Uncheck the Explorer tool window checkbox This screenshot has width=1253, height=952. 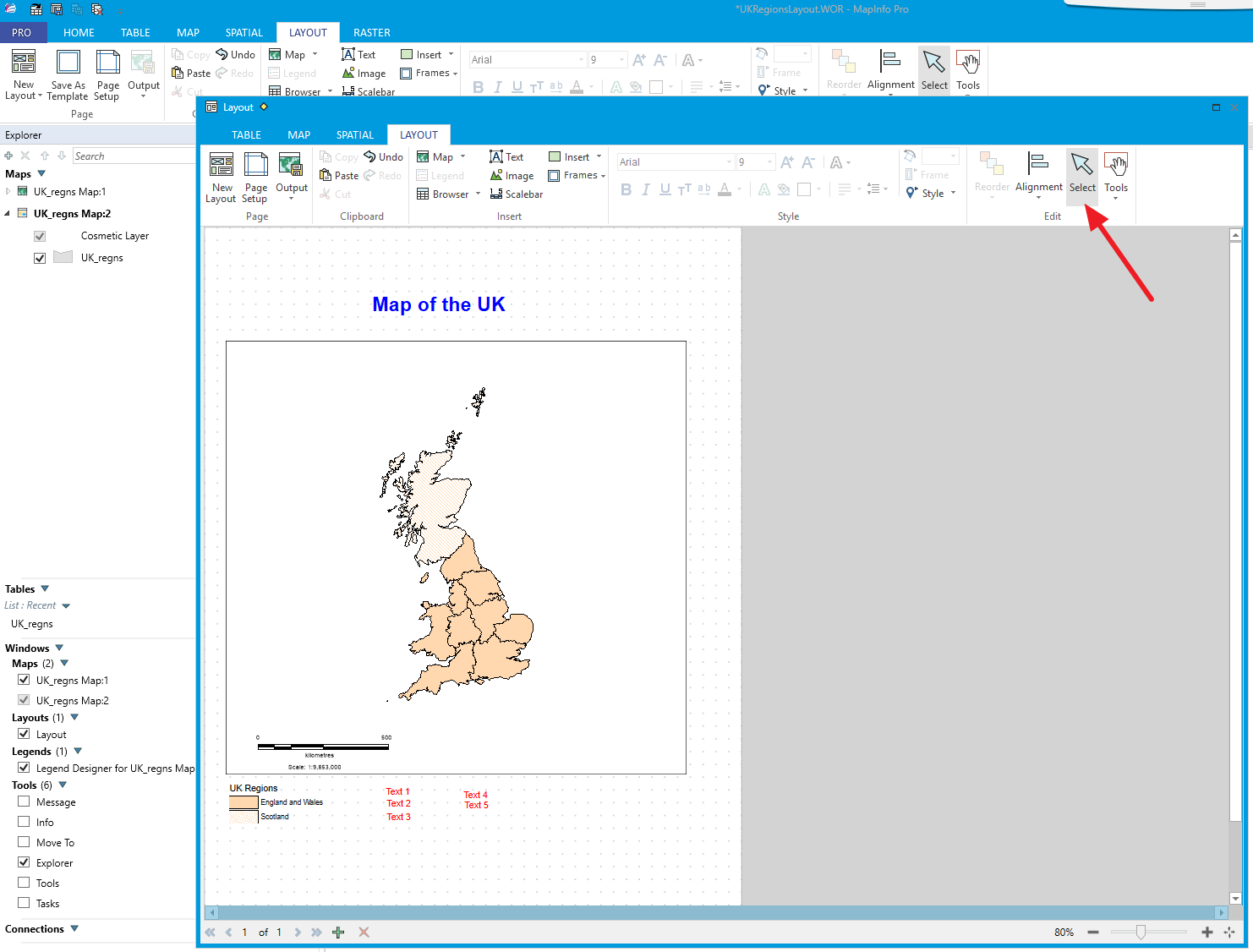tap(24, 862)
